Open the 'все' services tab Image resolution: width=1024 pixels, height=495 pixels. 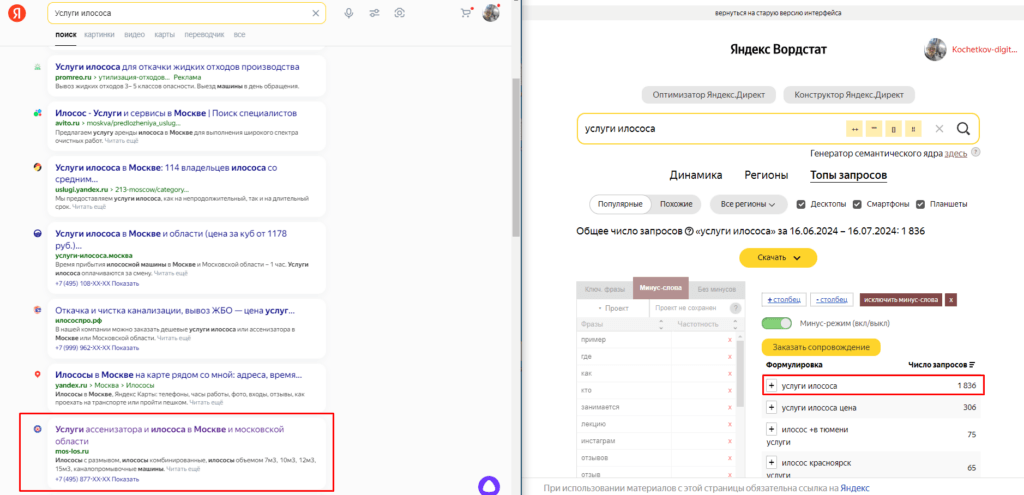[240, 34]
